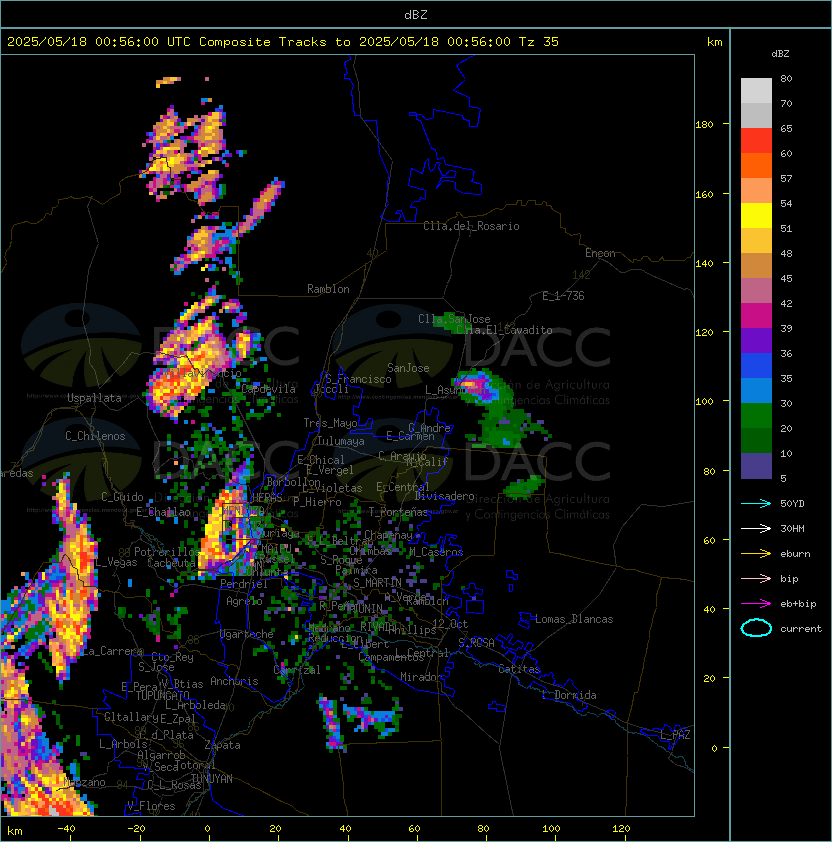Pick the light gray top swatch of dBZ scale
832x842 pixels.
point(756,91)
